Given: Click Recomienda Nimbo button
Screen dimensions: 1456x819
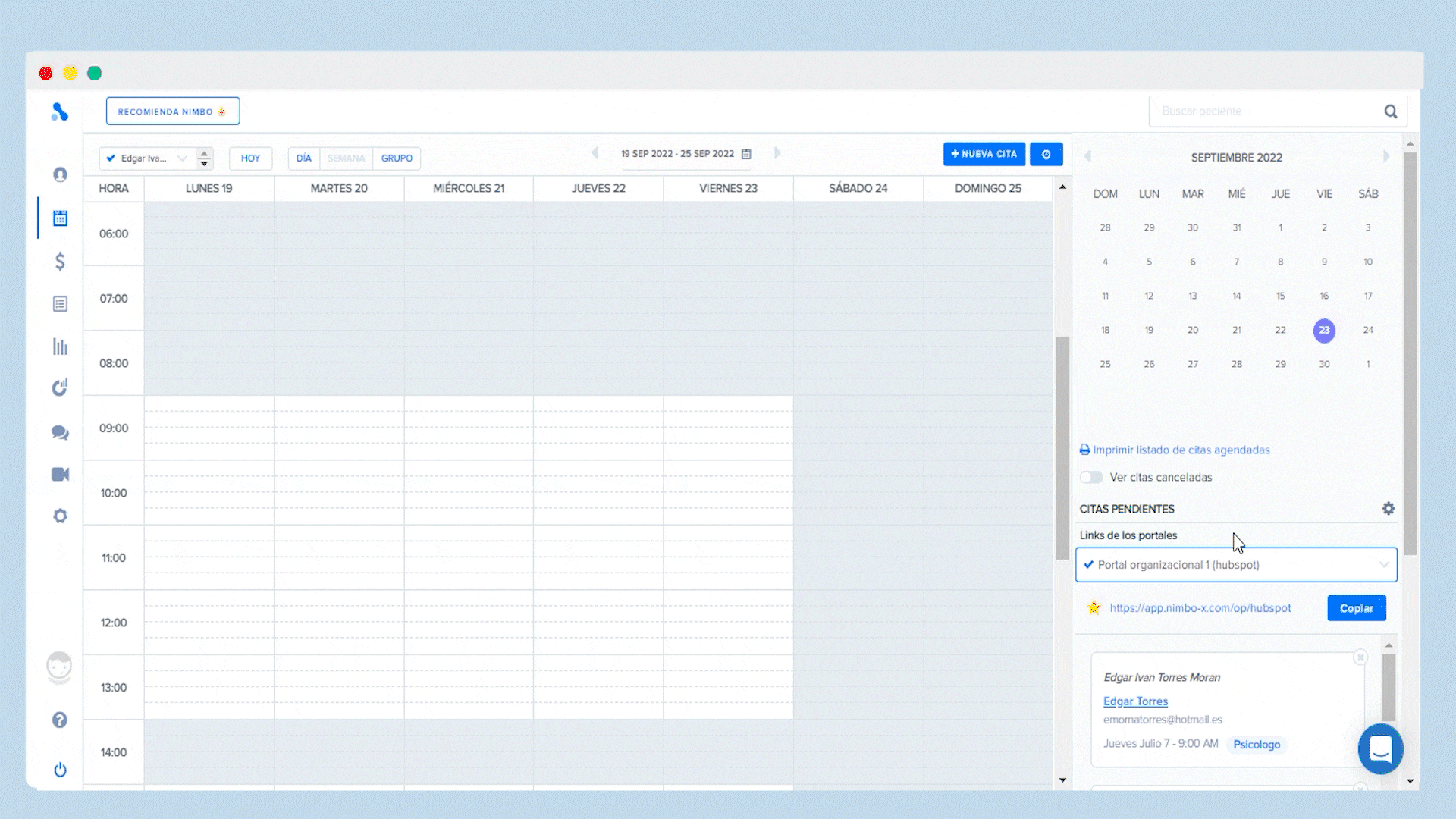Looking at the screenshot, I should pyautogui.click(x=173, y=111).
